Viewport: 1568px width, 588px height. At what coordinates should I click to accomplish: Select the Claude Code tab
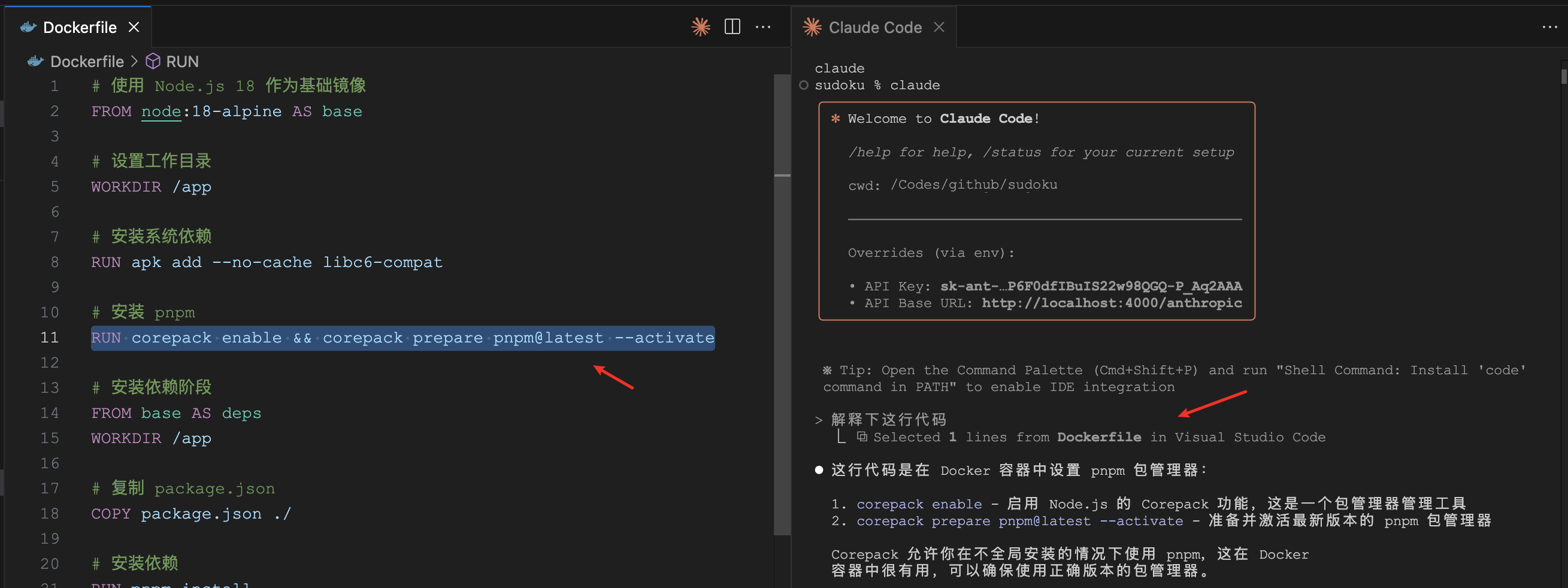click(874, 28)
